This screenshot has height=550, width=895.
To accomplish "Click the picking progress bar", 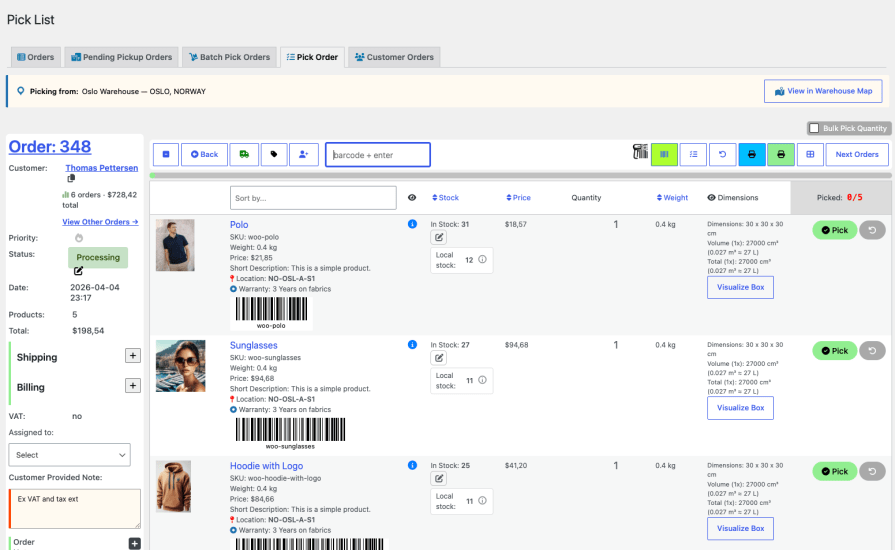I will click(x=521, y=176).
